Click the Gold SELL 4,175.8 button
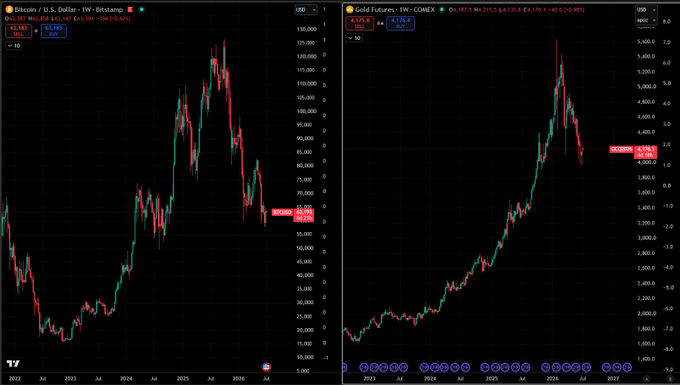 [x=360, y=23]
